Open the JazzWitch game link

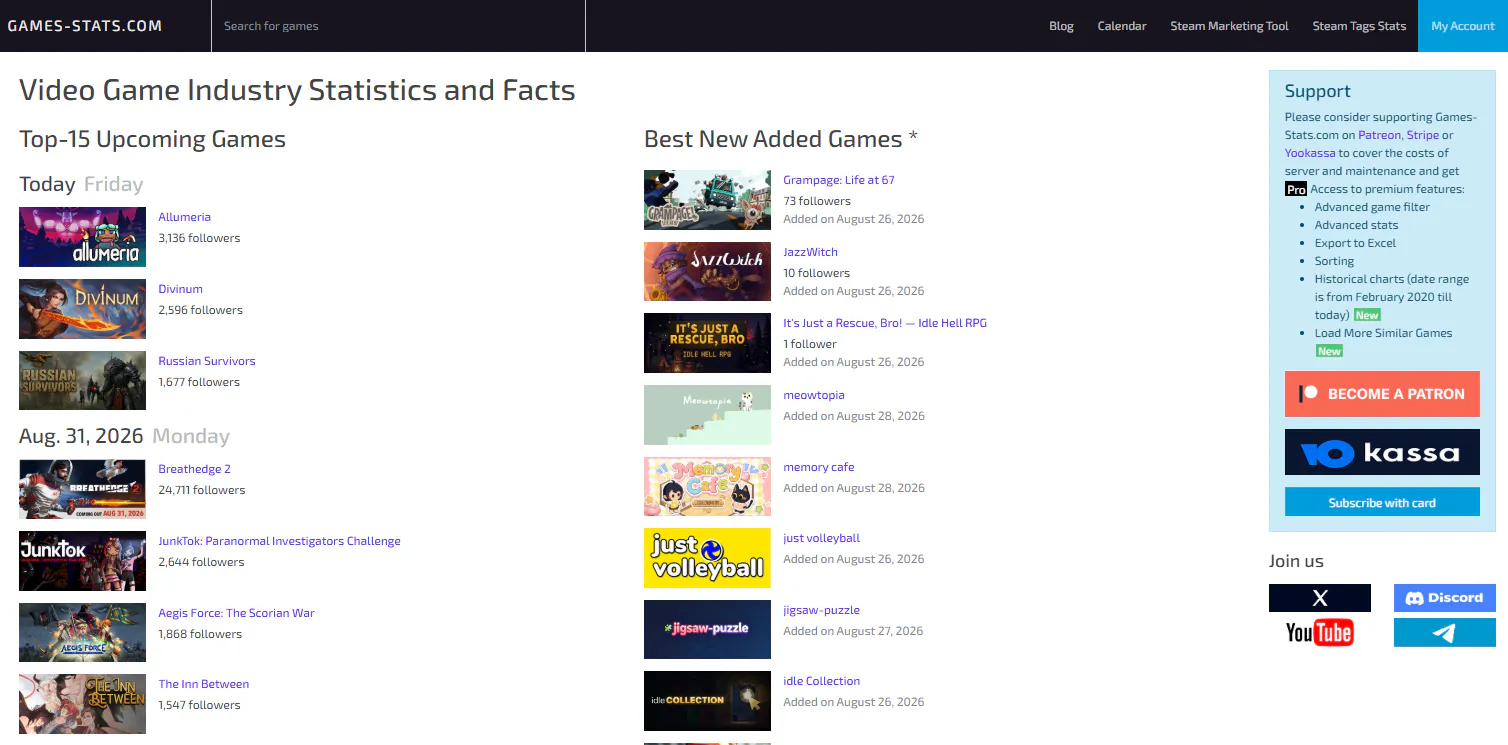point(810,252)
